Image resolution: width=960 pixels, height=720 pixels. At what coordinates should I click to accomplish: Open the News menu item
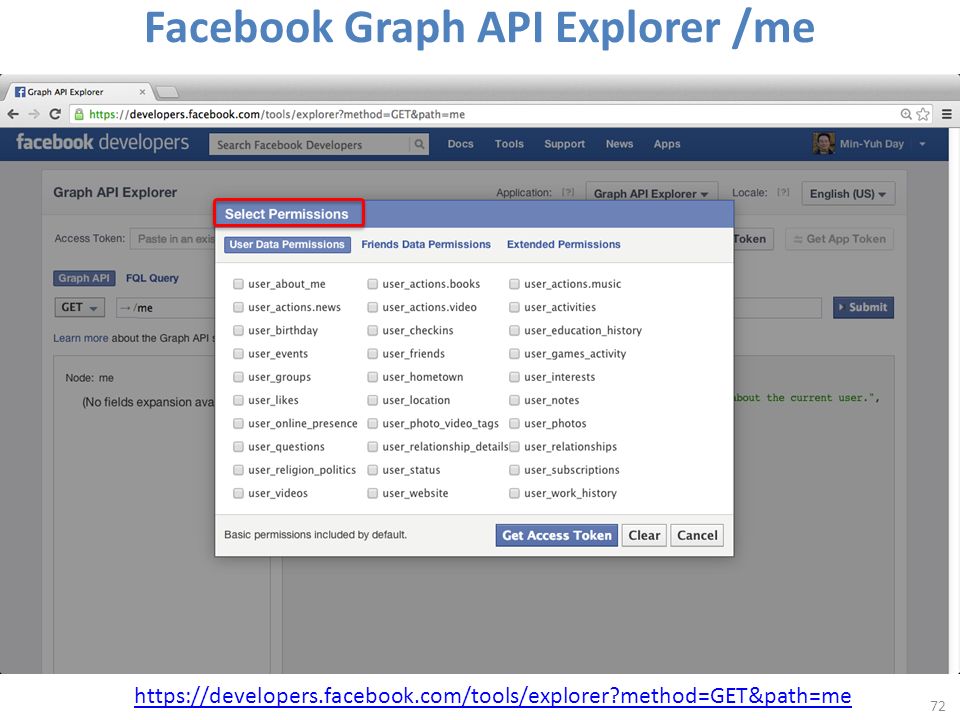620,144
